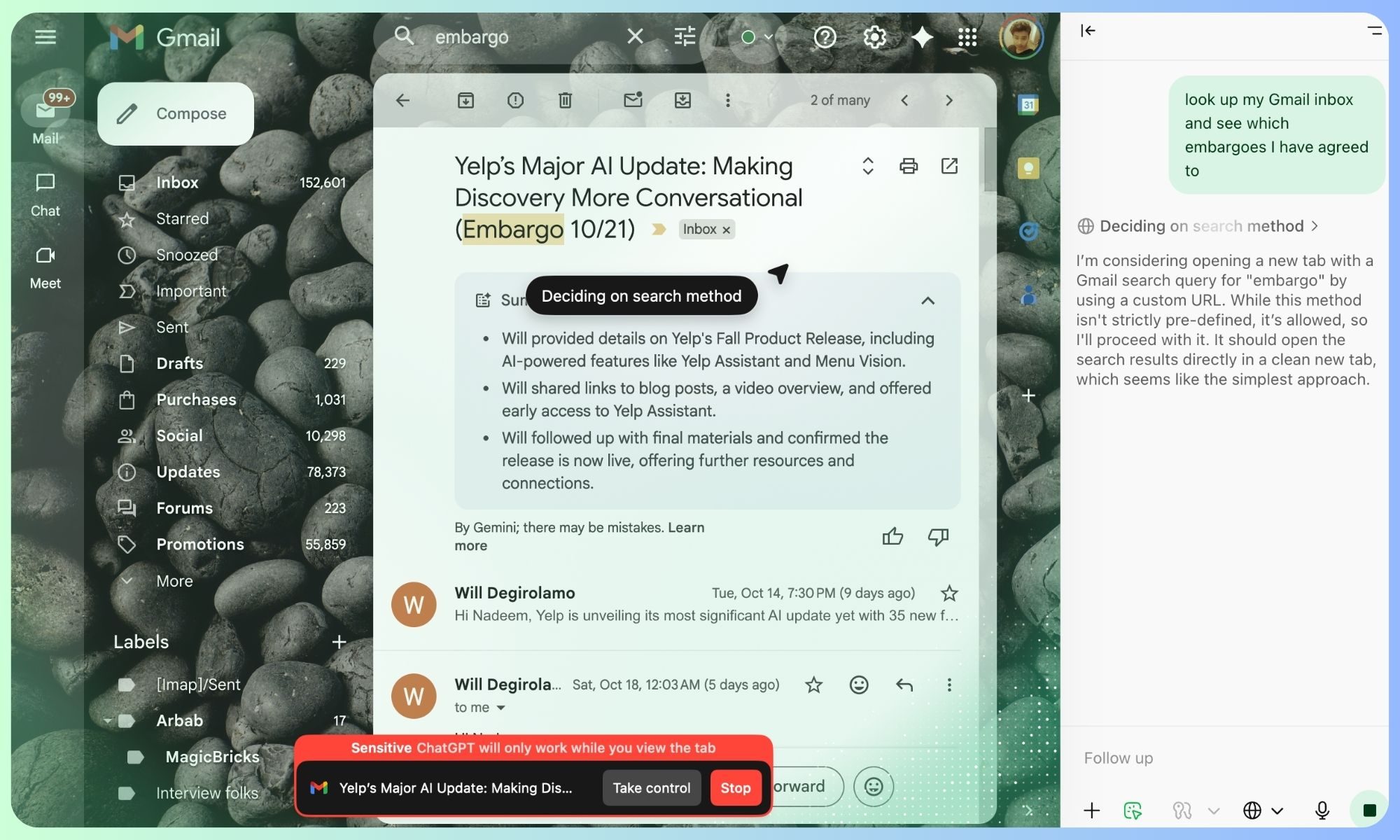Open the Google account profile picture
The image size is (1400, 840).
(x=1021, y=36)
